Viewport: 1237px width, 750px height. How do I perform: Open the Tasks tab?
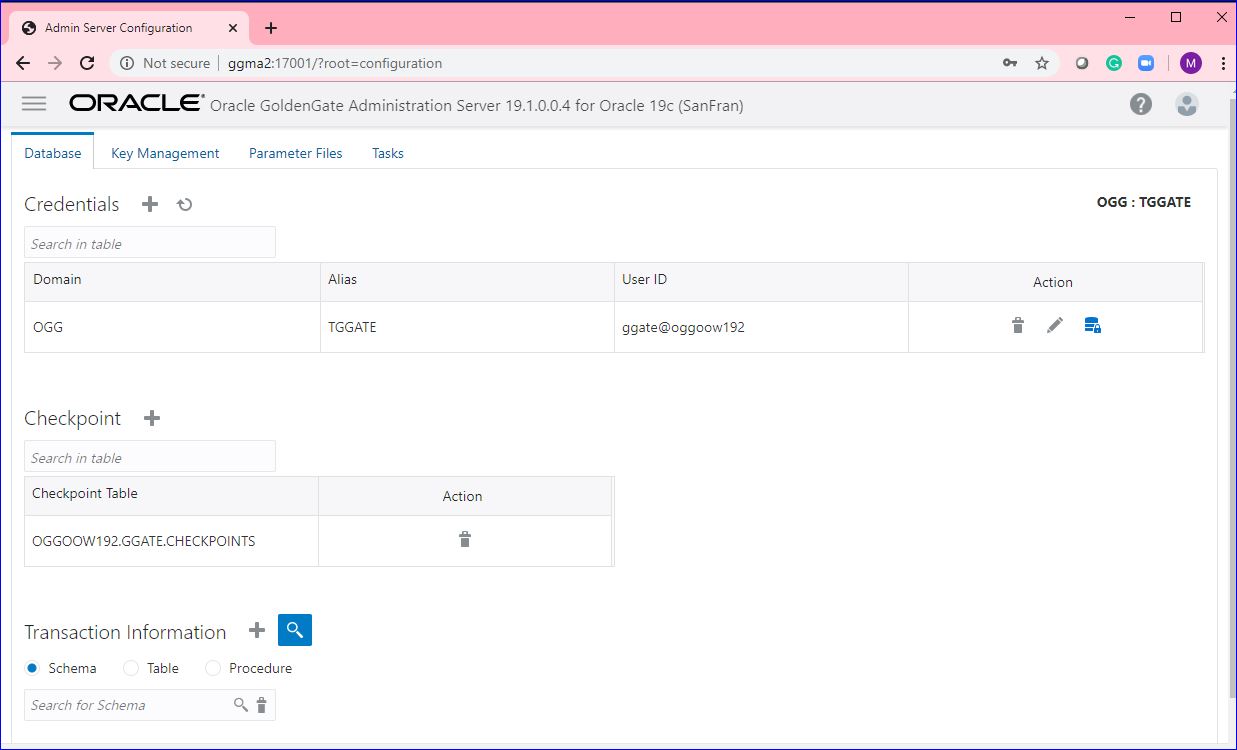(x=388, y=153)
